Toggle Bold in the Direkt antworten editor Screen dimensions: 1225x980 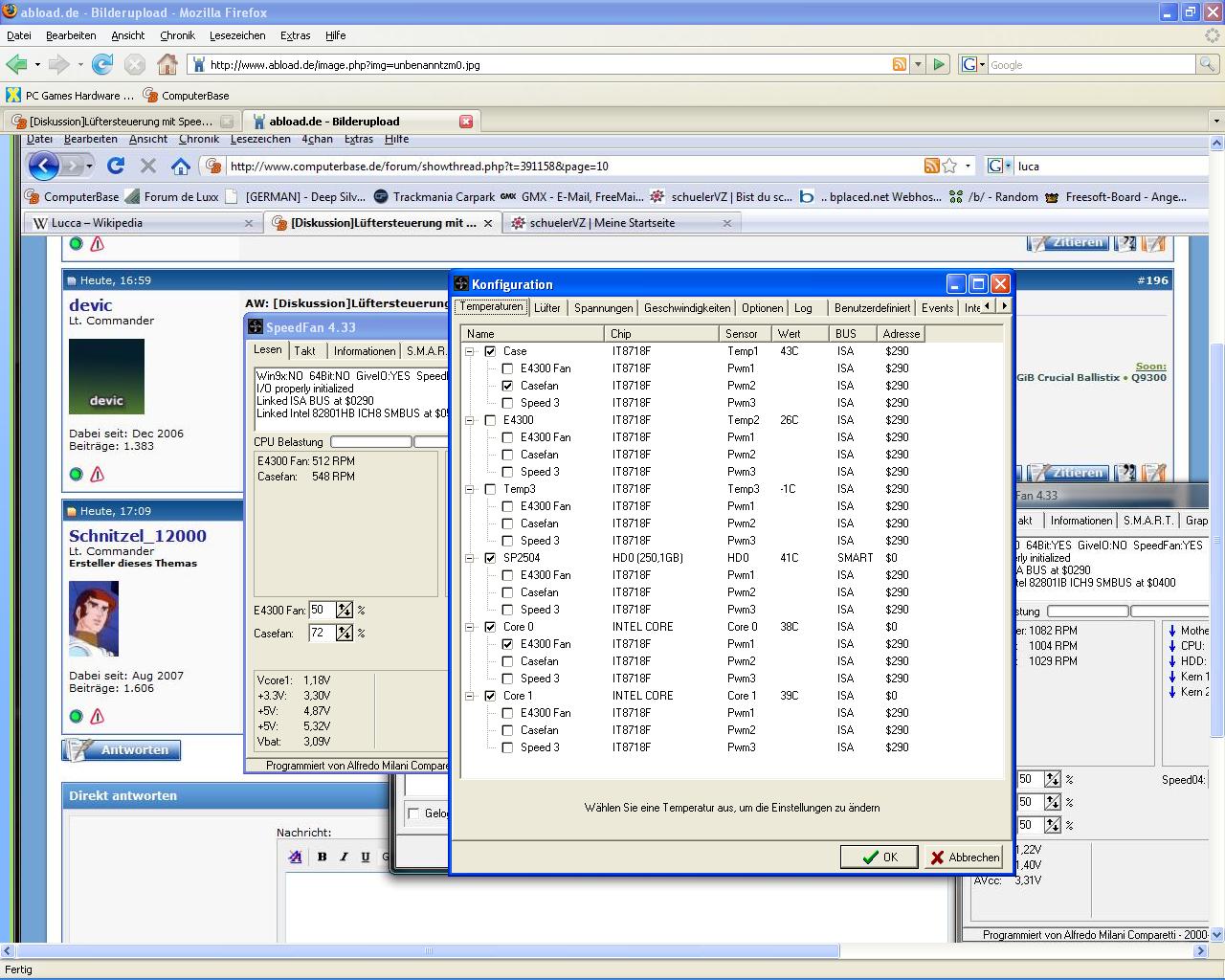[322, 857]
